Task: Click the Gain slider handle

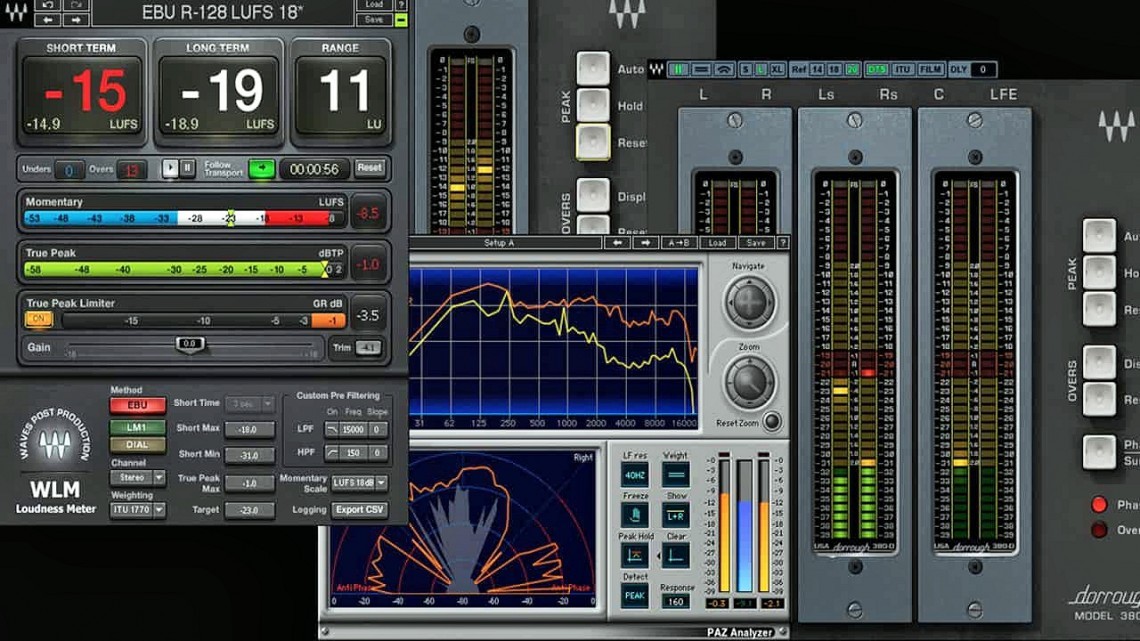Action: coord(189,344)
